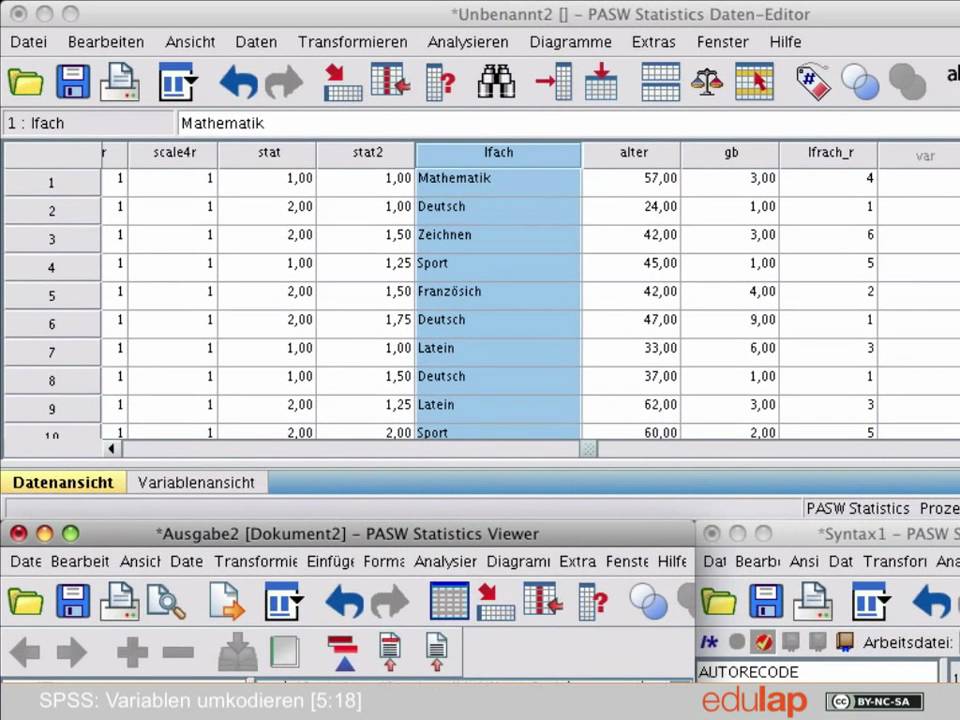This screenshot has height=720, width=960.
Task: Select the scale4r column header
Action: [174, 153]
